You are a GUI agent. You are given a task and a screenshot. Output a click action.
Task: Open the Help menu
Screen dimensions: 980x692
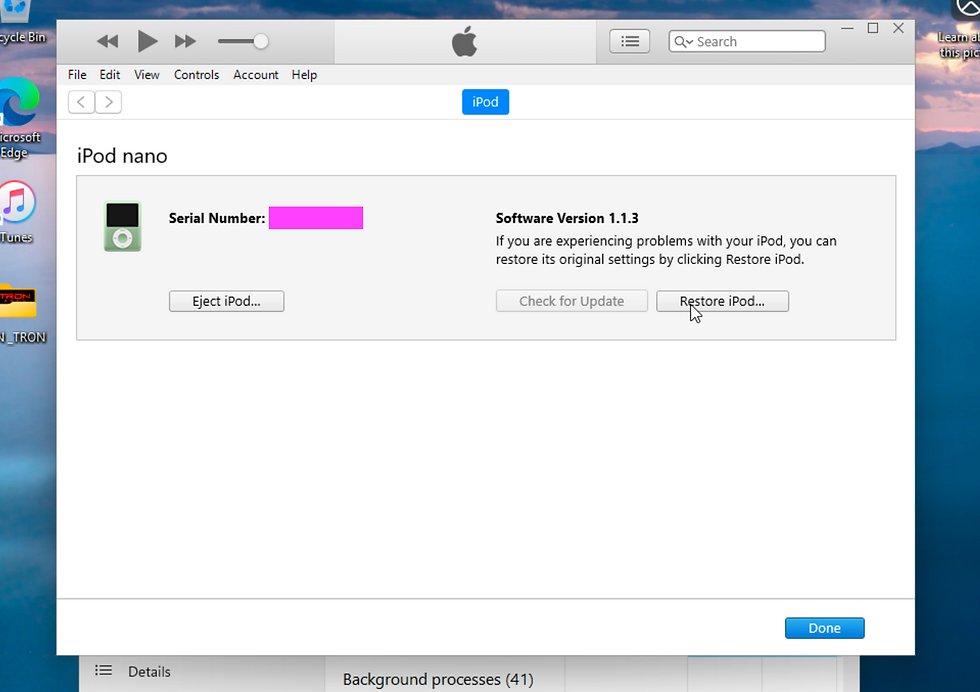[x=304, y=74]
